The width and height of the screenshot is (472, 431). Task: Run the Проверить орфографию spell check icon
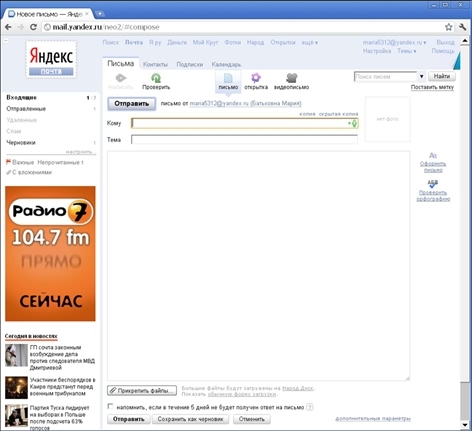433,184
